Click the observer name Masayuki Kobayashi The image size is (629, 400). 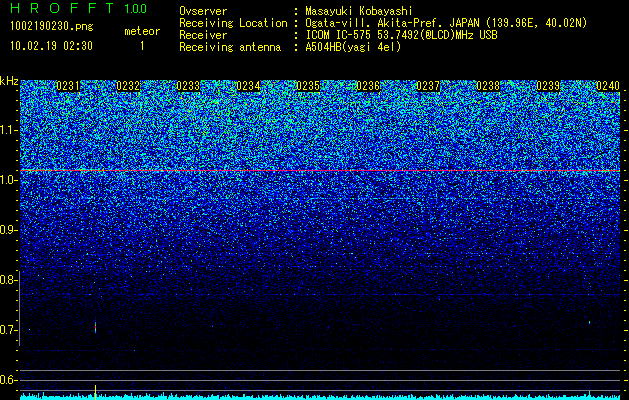point(358,11)
